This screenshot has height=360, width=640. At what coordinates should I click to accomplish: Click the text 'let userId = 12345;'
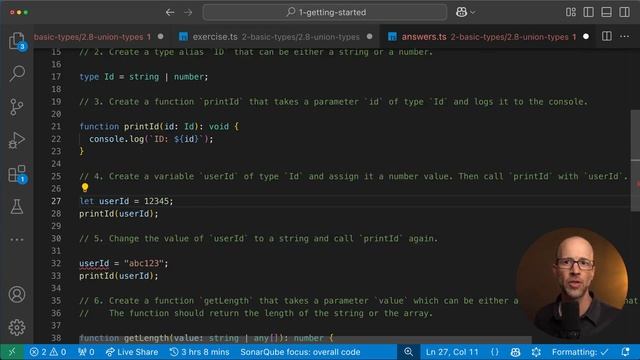[126, 201]
